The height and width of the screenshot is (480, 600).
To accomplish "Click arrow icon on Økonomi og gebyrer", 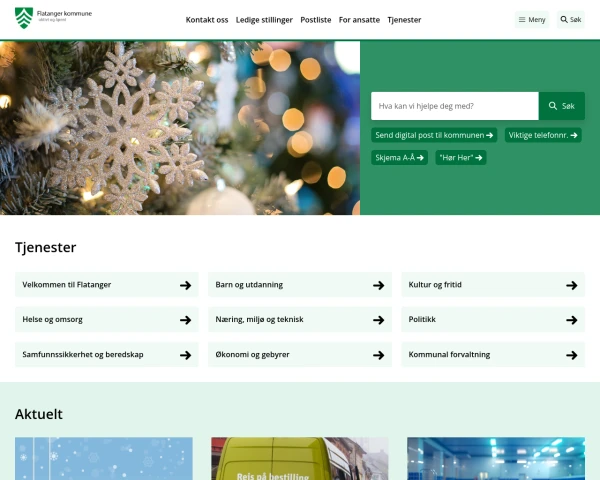I will (379, 355).
